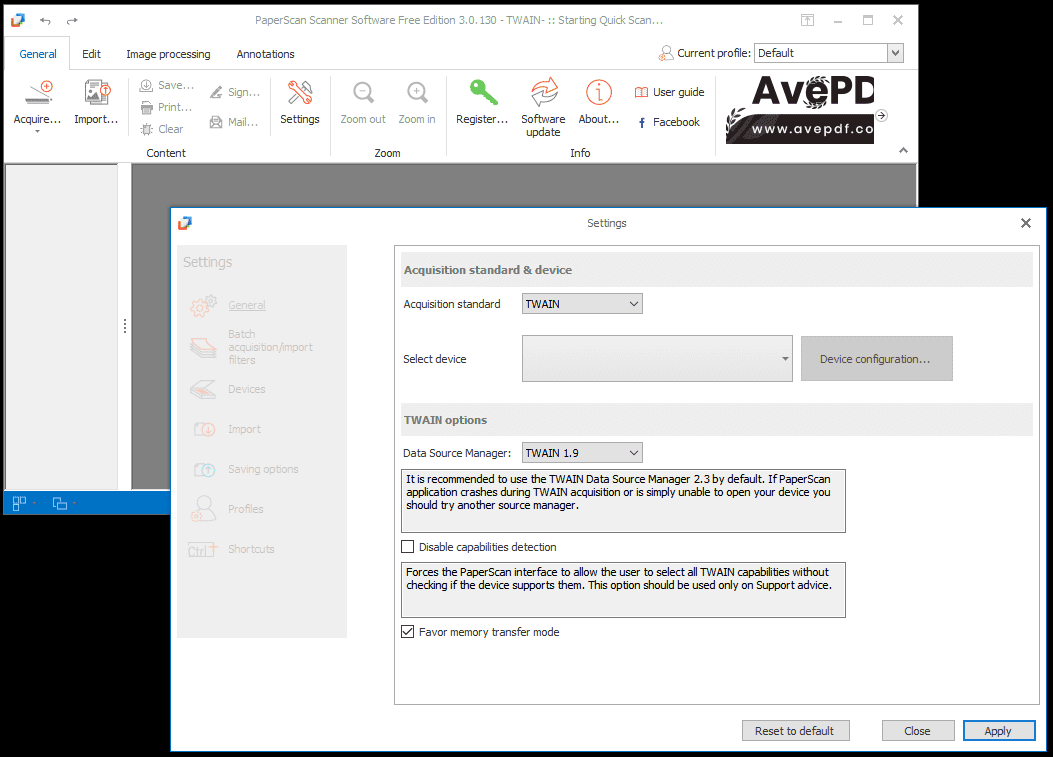Open the User guide
Viewport: 1053px width, 757px height.
(x=670, y=92)
